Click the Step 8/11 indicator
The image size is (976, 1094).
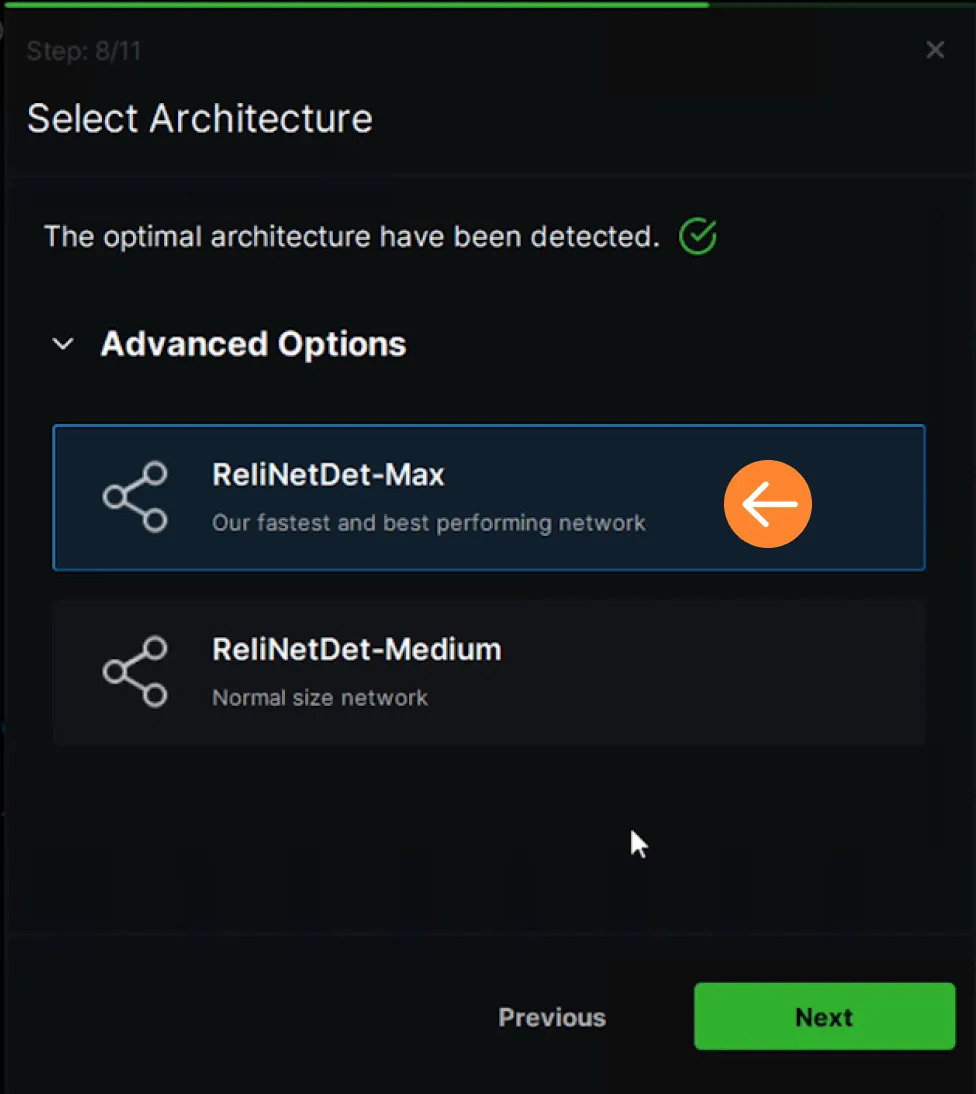click(84, 51)
